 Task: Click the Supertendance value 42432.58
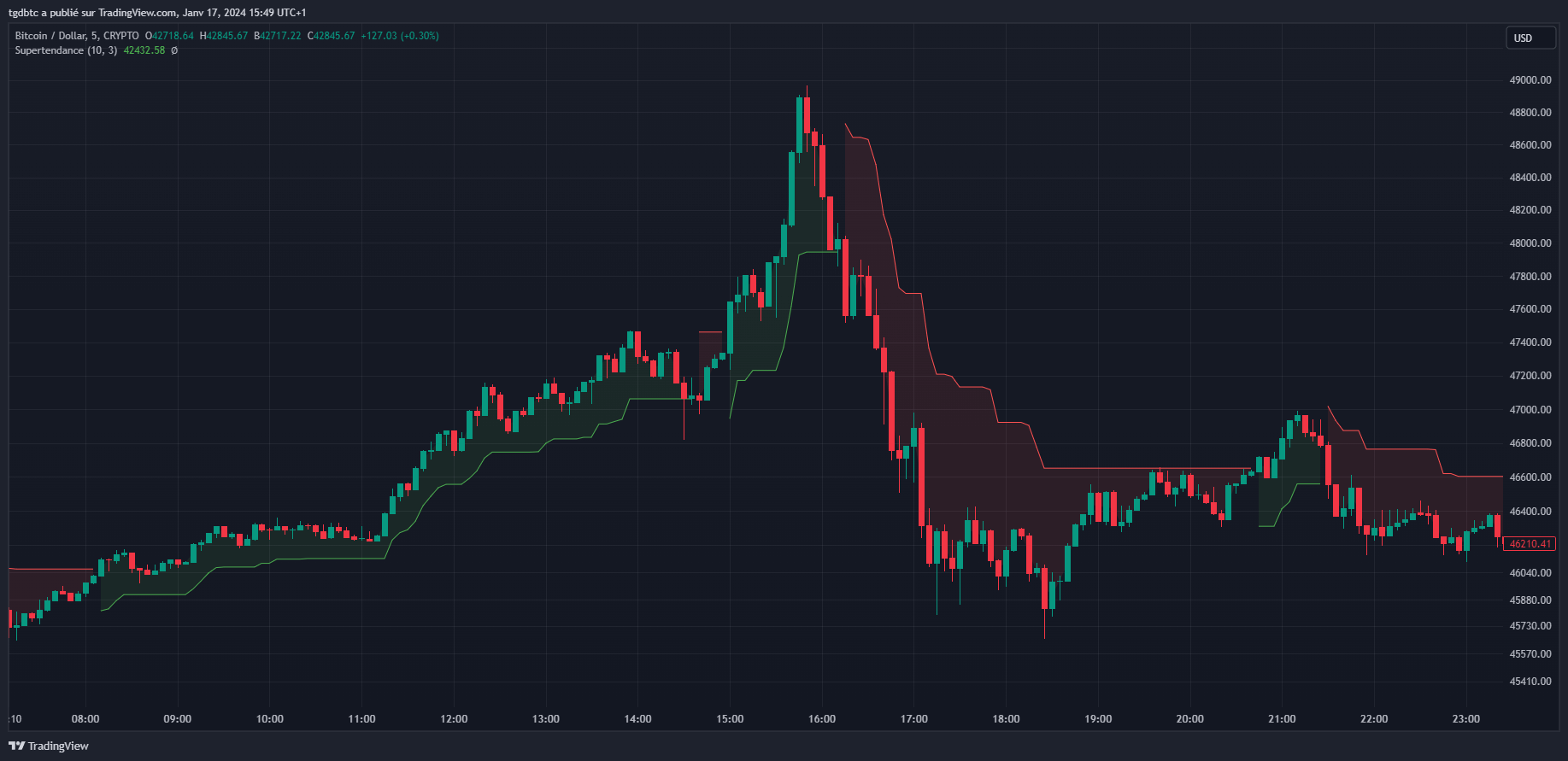click(x=144, y=50)
